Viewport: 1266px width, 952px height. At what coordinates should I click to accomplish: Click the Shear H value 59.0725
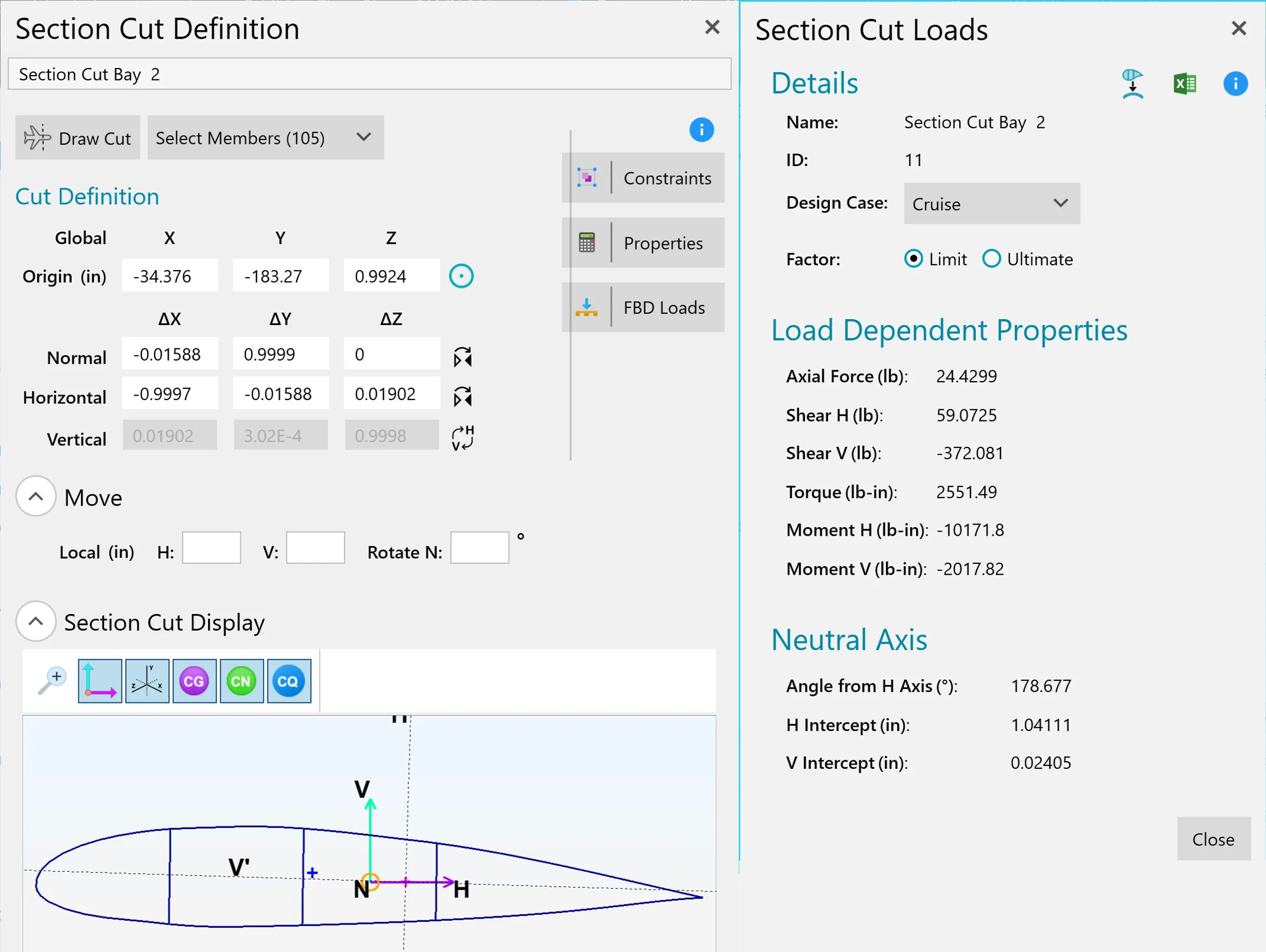point(966,415)
